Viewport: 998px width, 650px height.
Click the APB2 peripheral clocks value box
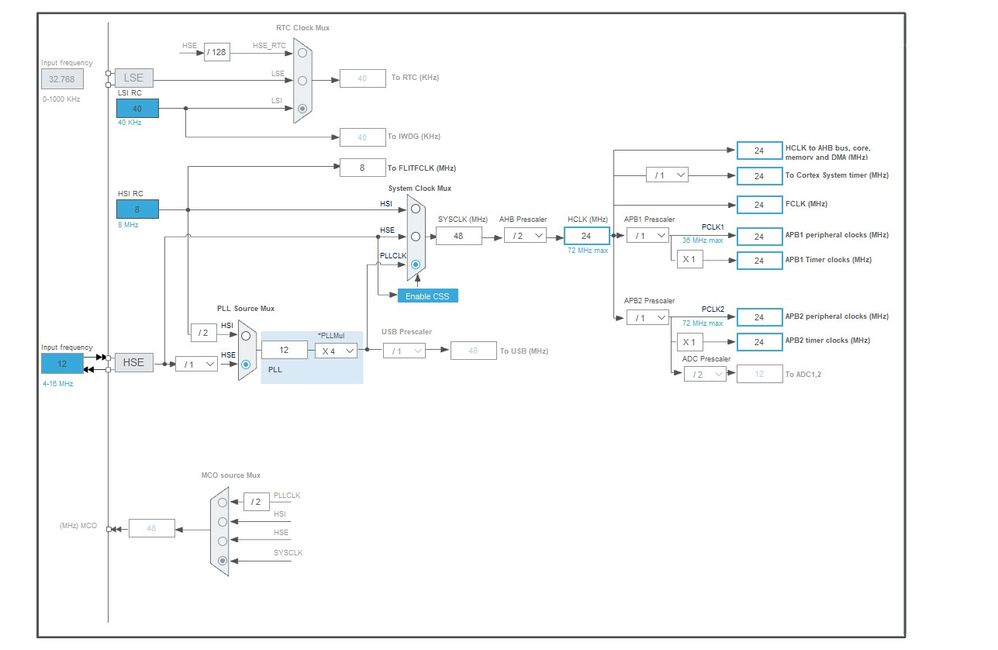(759, 317)
